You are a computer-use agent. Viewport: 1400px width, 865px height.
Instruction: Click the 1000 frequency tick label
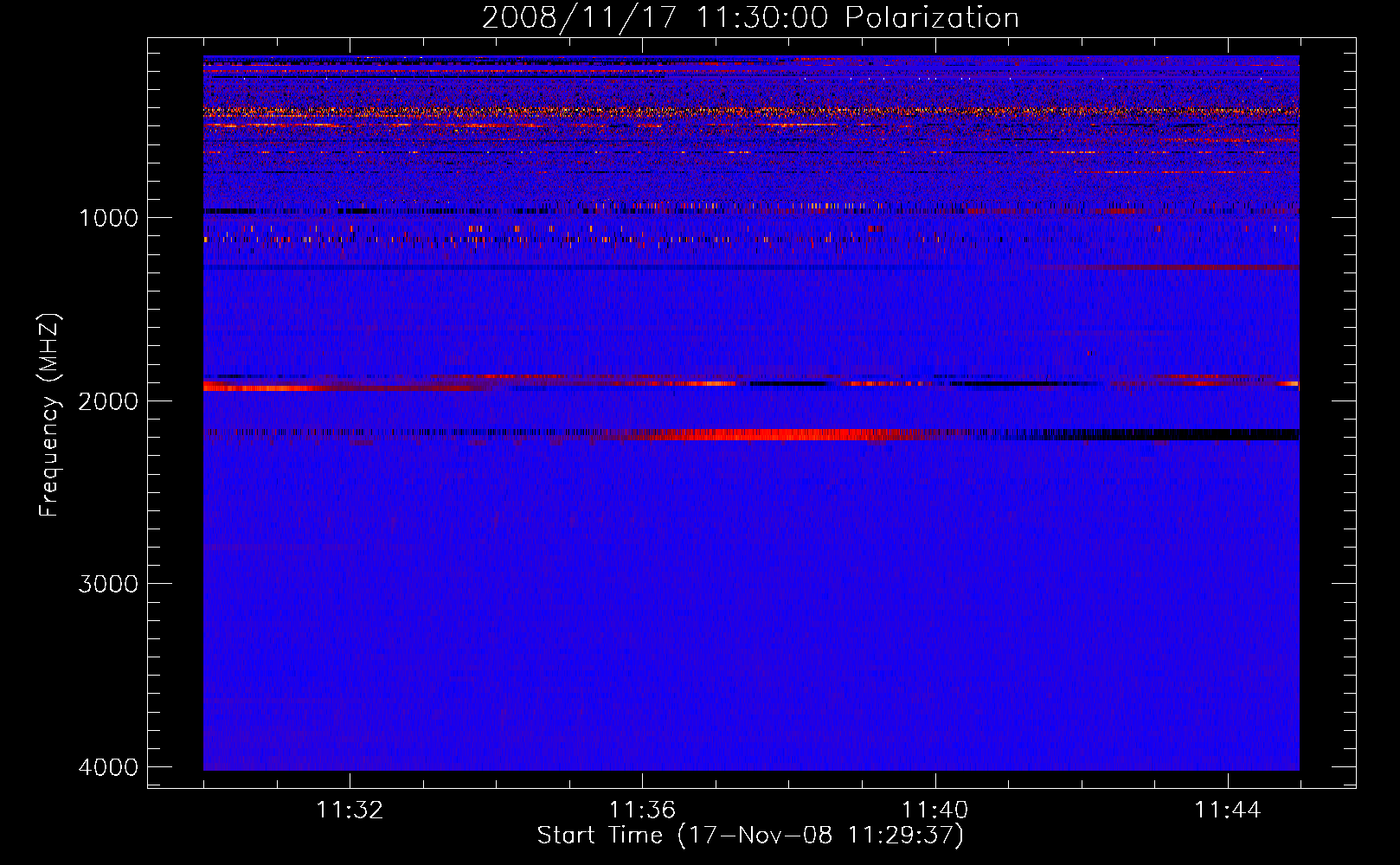109,217
